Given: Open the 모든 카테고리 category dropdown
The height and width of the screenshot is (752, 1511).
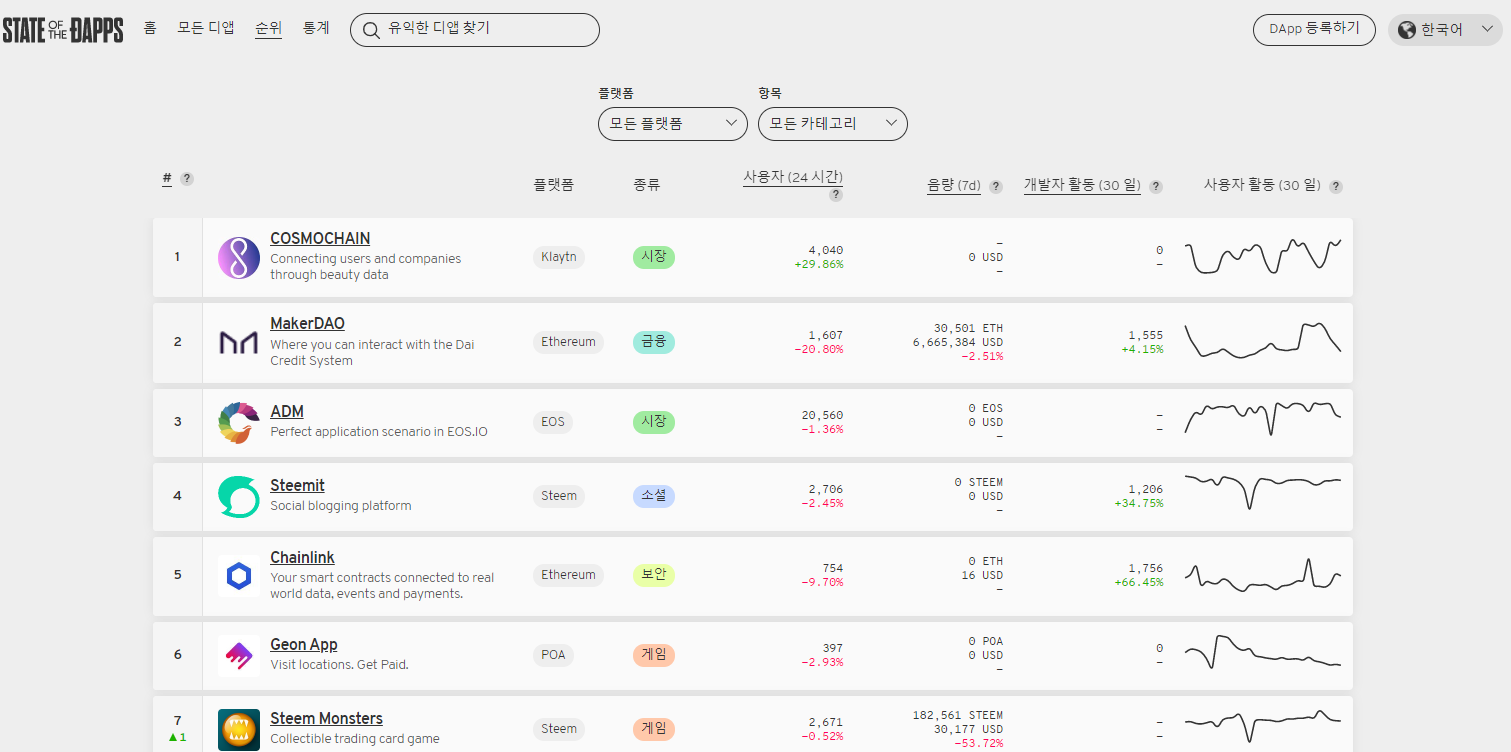Looking at the screenshot, I should [833, 124].
